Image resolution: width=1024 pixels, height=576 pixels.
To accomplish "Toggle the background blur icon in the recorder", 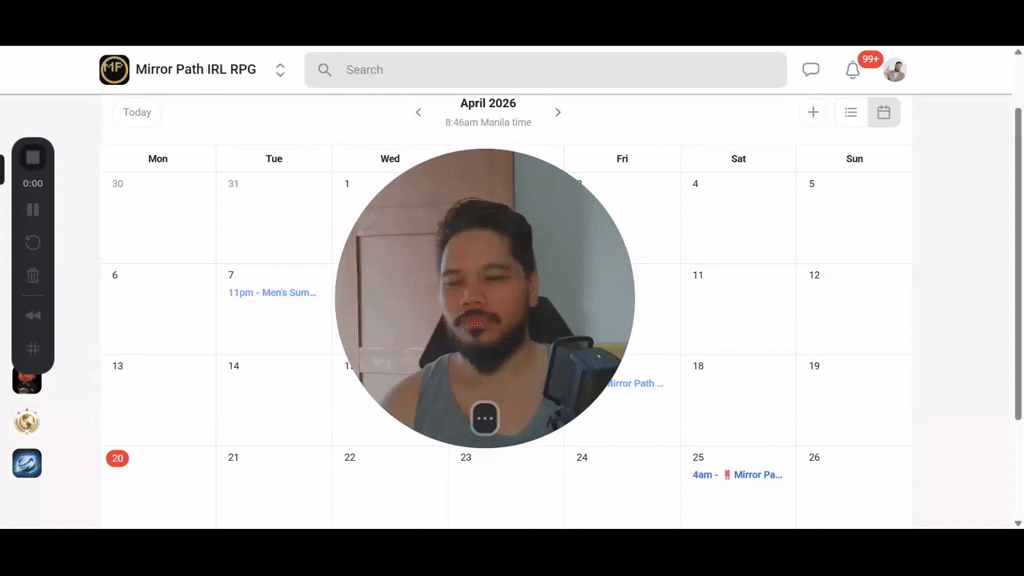I will click(33, 348).
